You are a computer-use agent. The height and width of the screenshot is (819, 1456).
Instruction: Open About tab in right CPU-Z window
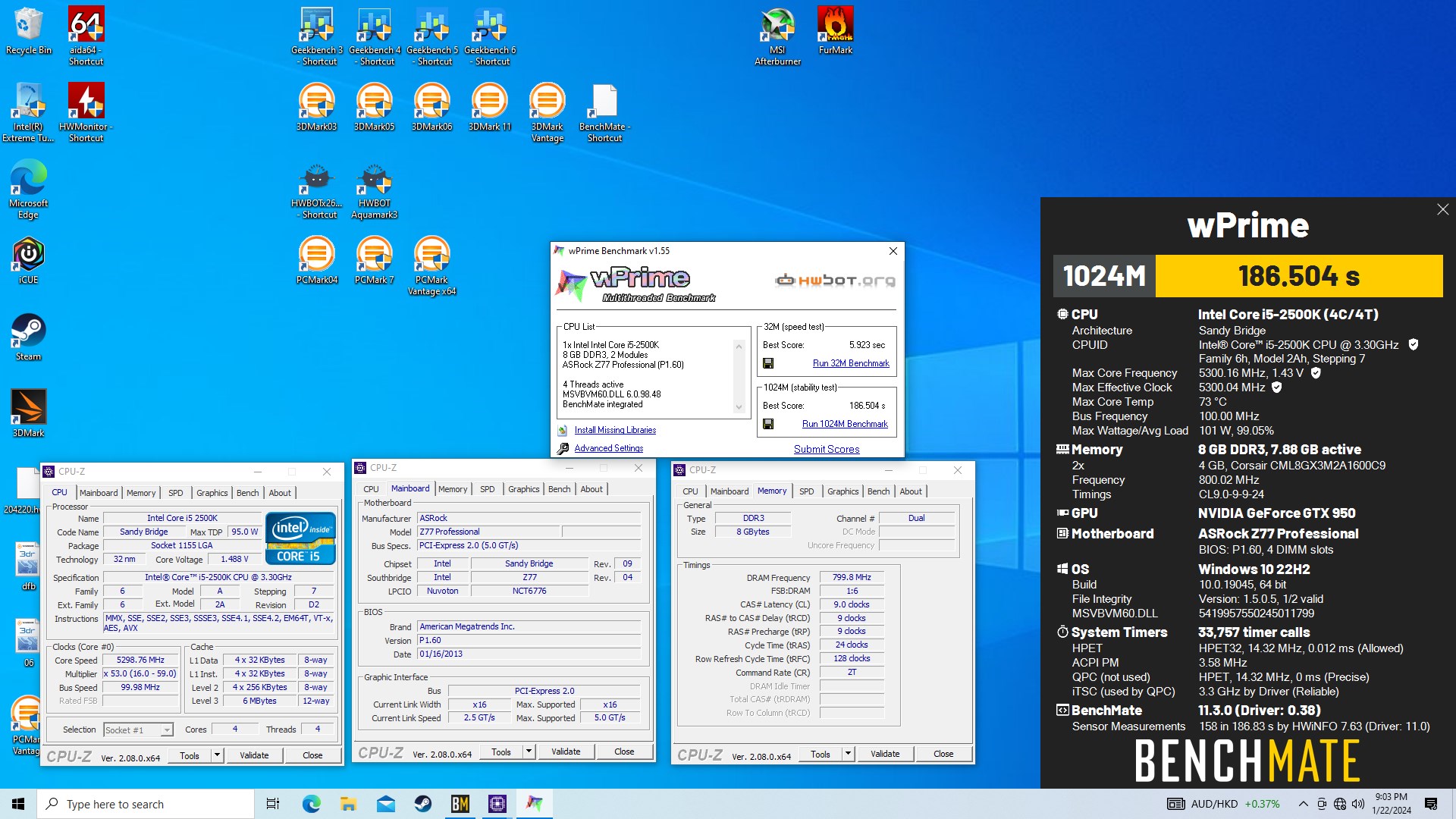click(911, 491)
